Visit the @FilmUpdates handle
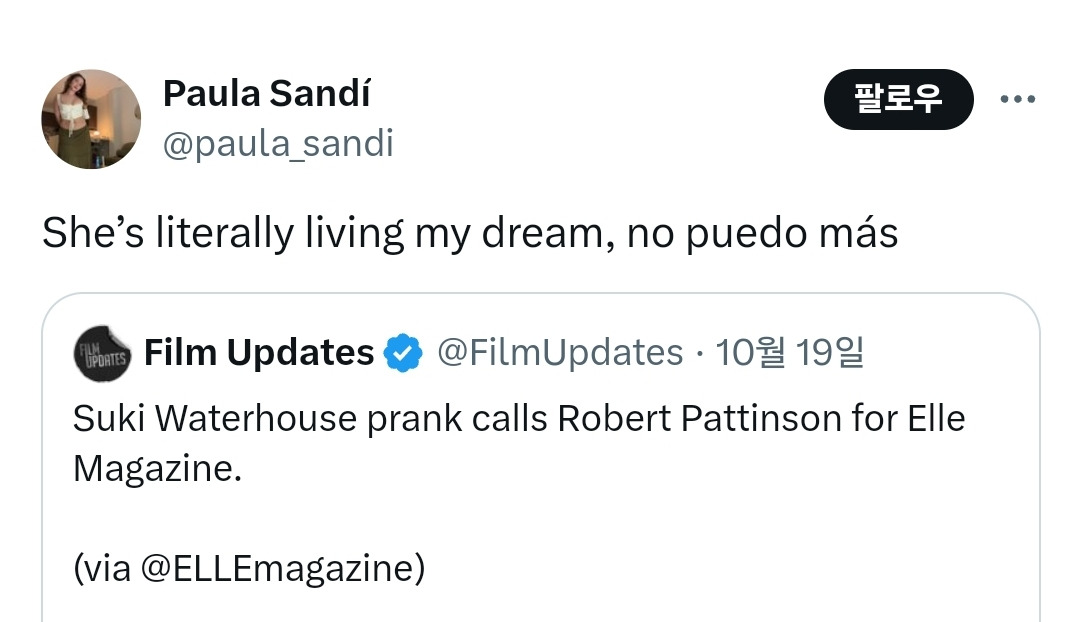Viewport: 1080px width, 622px height. [x=560, y=353]
